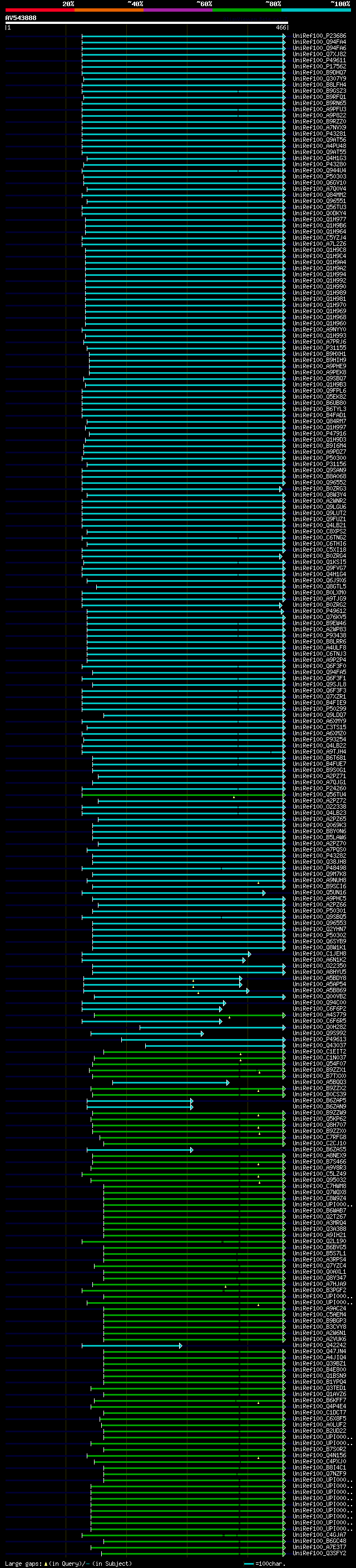Select UniRef100_A7NVX9 label
The image size is (356, 1568).
tap(319, 128)
